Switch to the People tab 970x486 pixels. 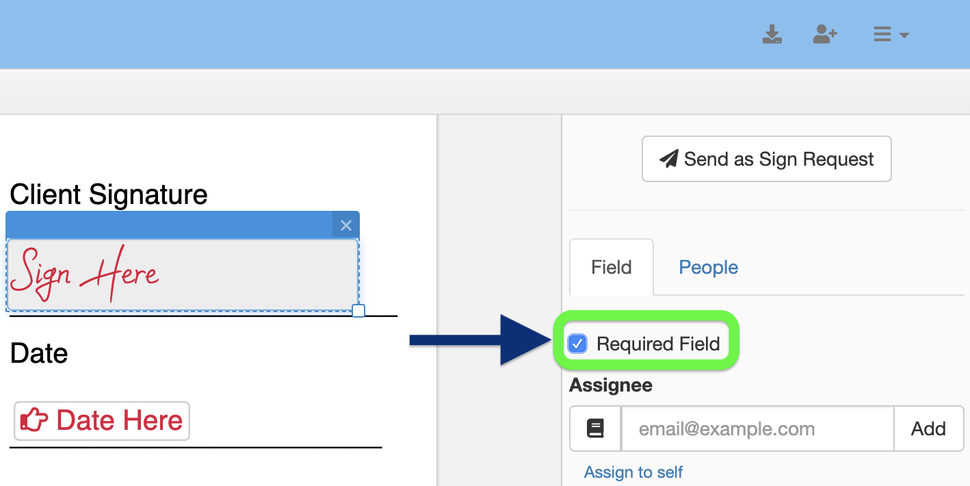(708, 267)
